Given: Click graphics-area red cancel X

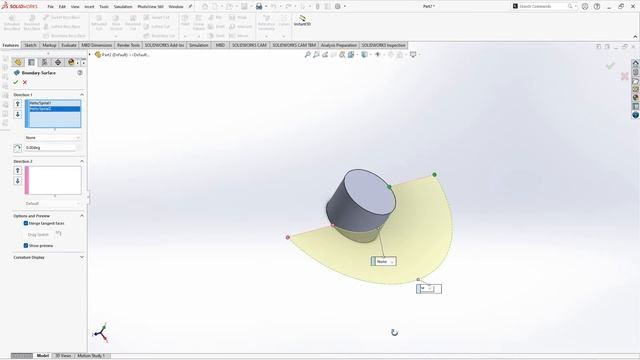Looking at the screenshot, I should (x=624, y=76).
